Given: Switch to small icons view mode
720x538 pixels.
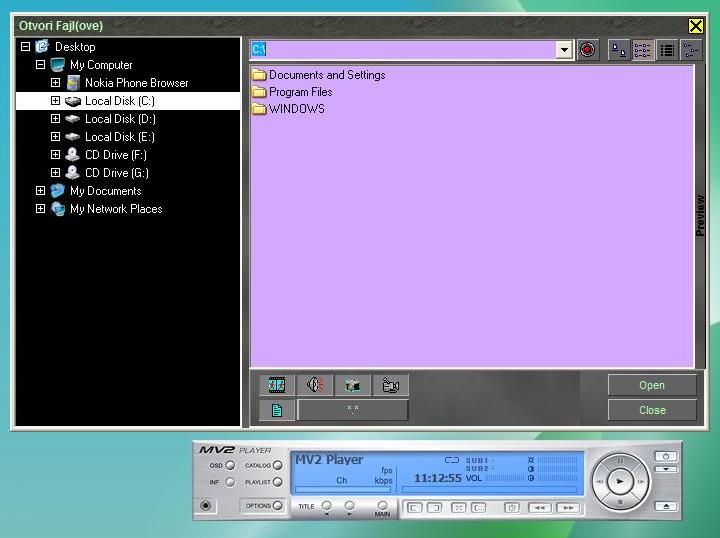Looking at the screenshot, I should (x=642, y=50).
